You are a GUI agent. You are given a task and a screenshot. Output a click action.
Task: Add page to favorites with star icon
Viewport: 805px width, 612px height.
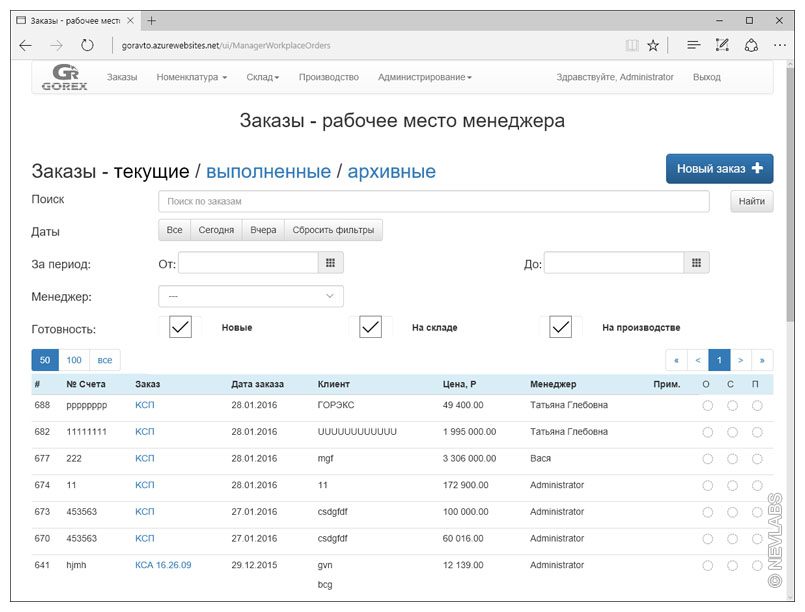pos(653,45)
